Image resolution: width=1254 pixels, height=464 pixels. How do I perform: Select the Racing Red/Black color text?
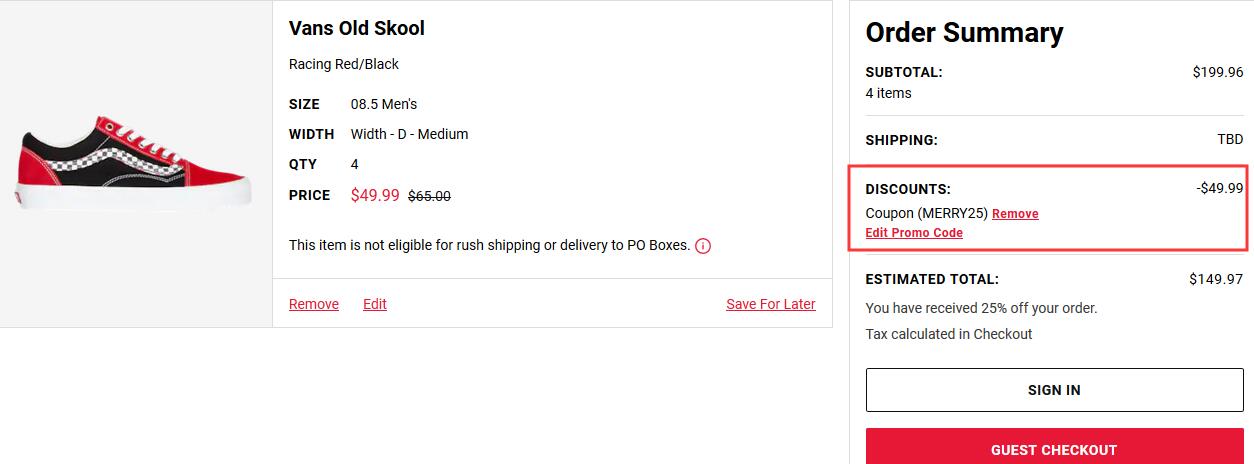pyautogui.click(x=344, y=64)
